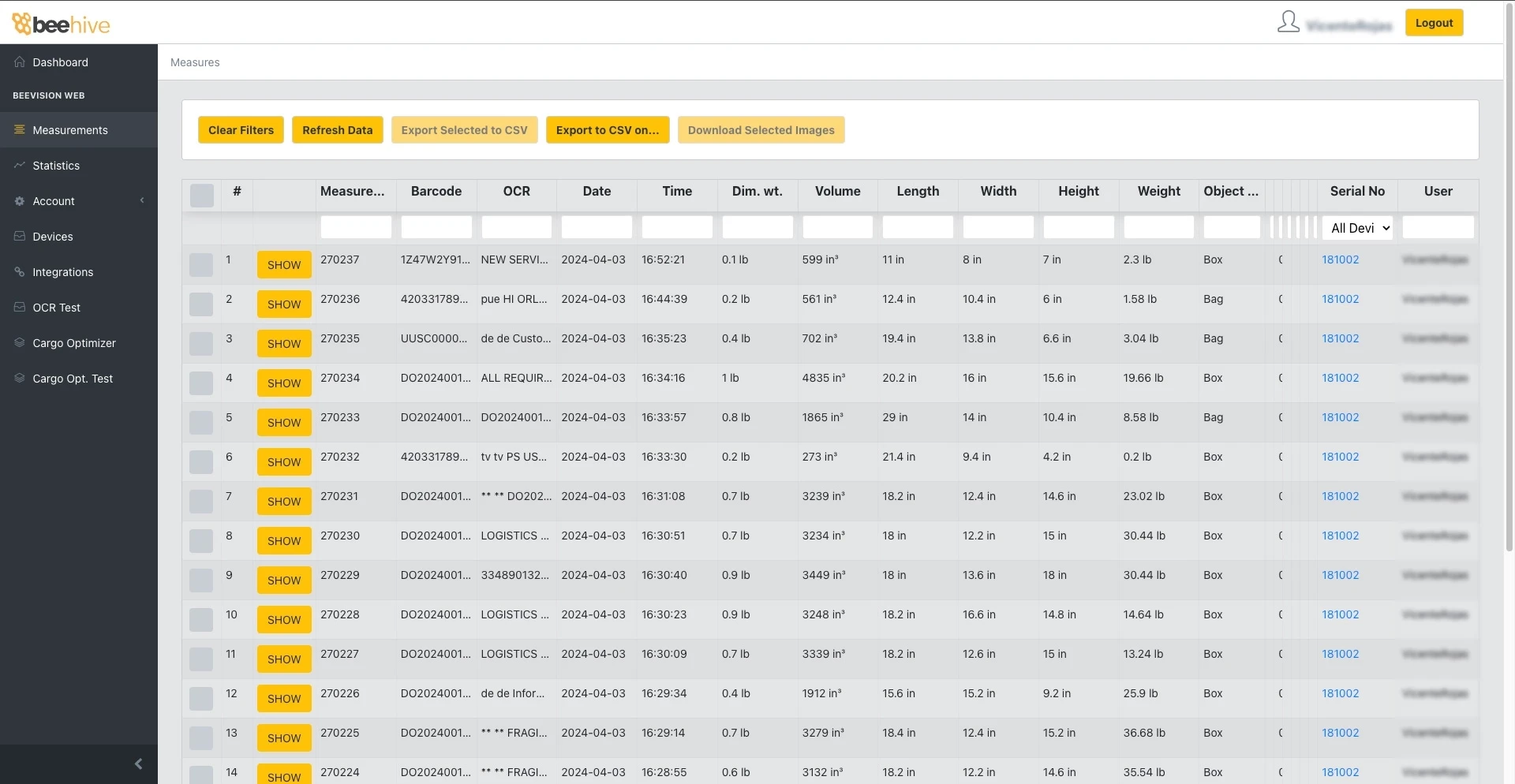Expand the Account submenu chevron
This screenshot has height=784, width=1515.
coord(142,201)
